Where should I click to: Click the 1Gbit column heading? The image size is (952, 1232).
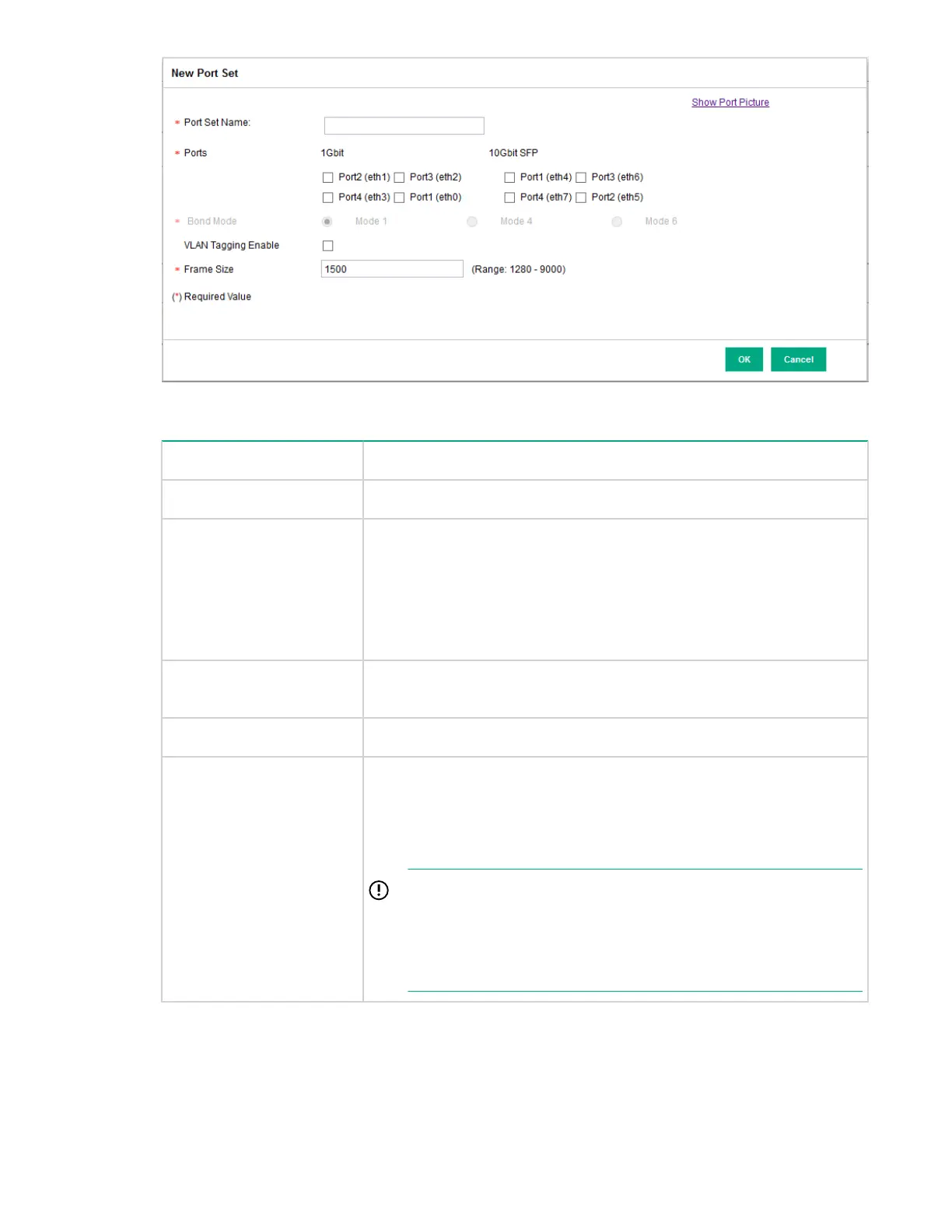coord(332,153)
